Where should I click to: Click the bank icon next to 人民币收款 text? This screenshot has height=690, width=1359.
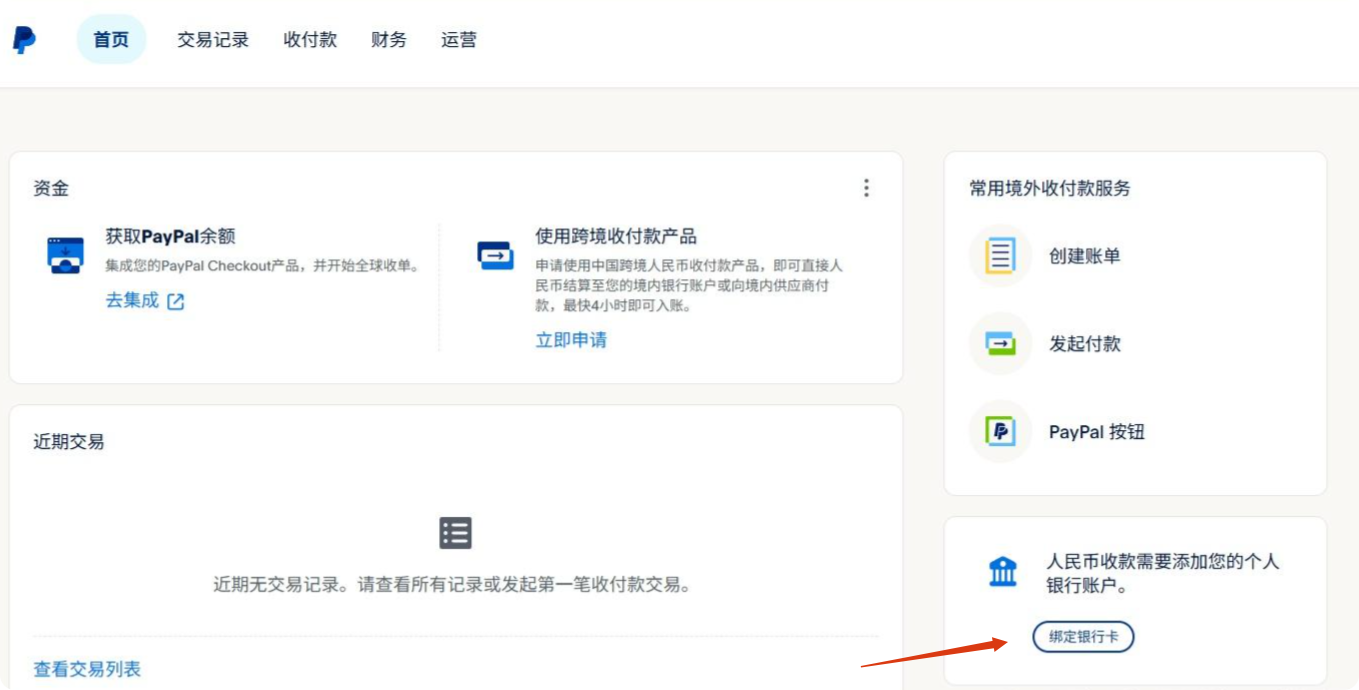tap(1003, 570)
